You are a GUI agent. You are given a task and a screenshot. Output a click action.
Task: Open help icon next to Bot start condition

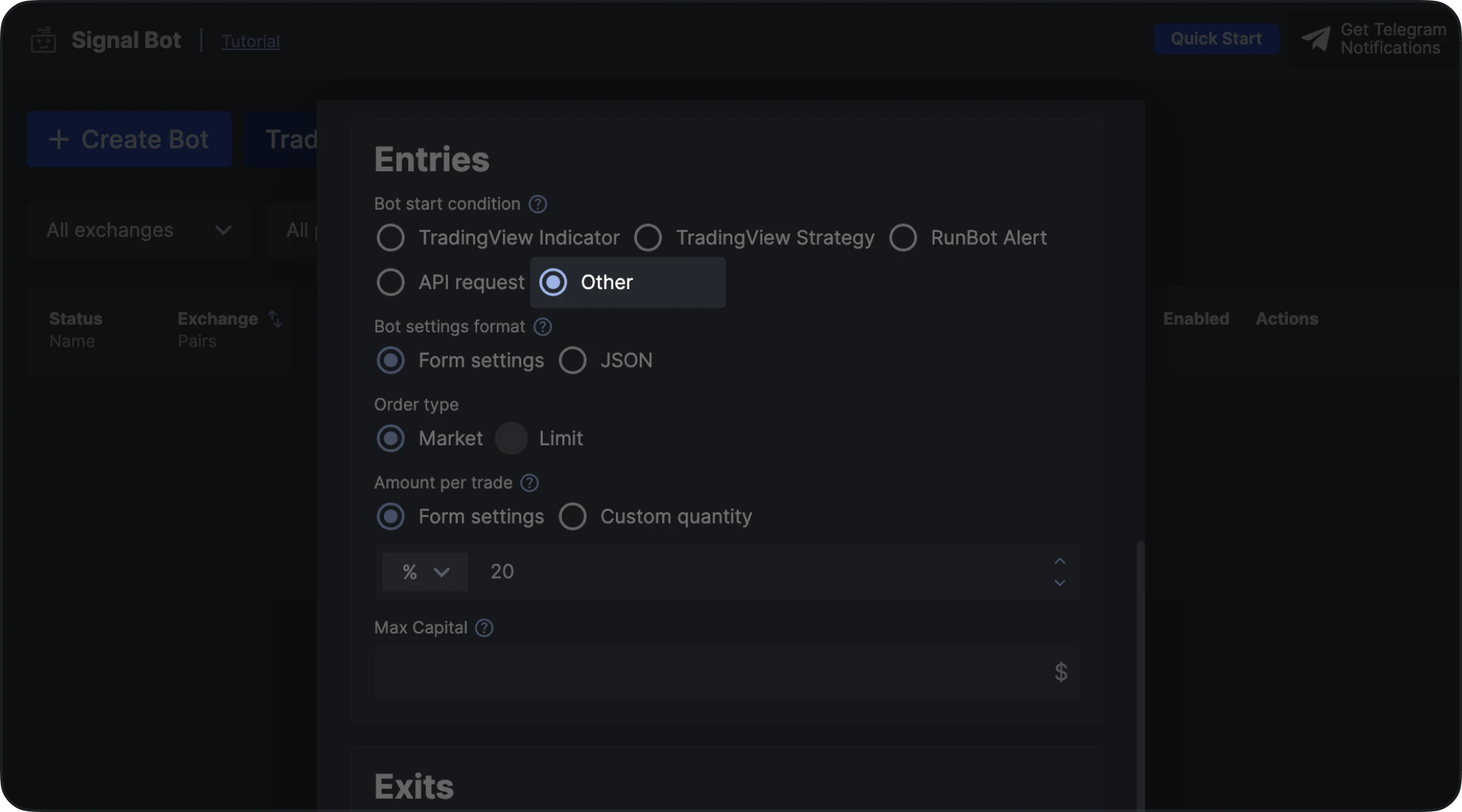tap(537, 204)
